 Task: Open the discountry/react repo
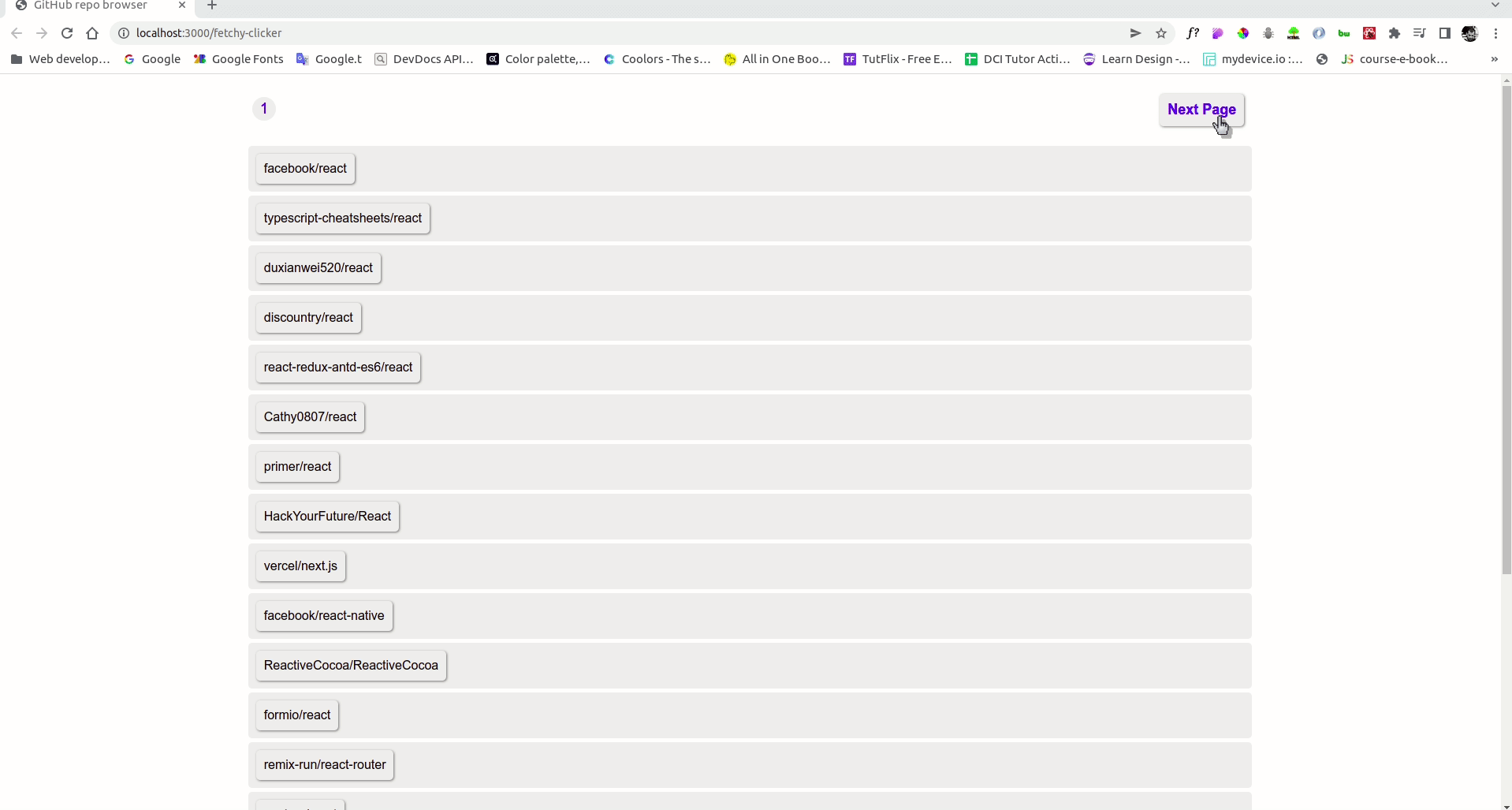308,318
